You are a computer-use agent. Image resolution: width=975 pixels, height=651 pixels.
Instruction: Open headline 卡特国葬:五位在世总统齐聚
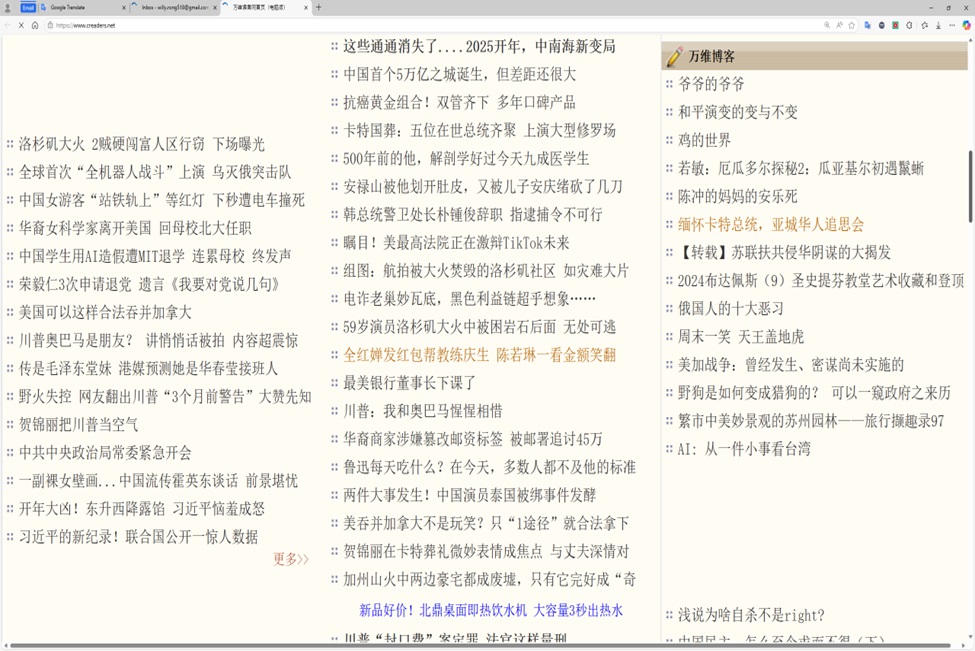tap(479, 131)
